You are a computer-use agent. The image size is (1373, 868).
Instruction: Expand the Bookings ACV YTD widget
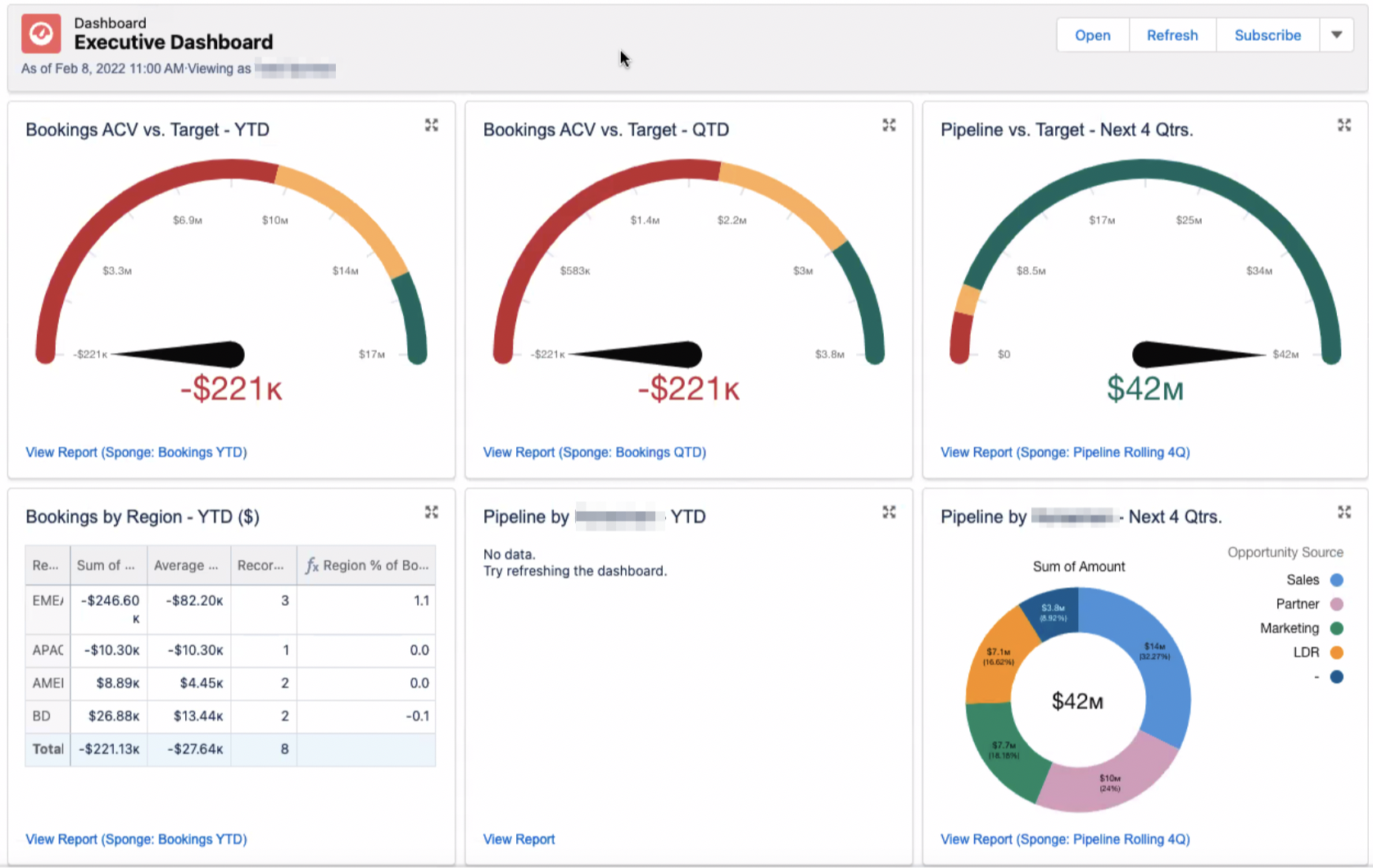432,125
